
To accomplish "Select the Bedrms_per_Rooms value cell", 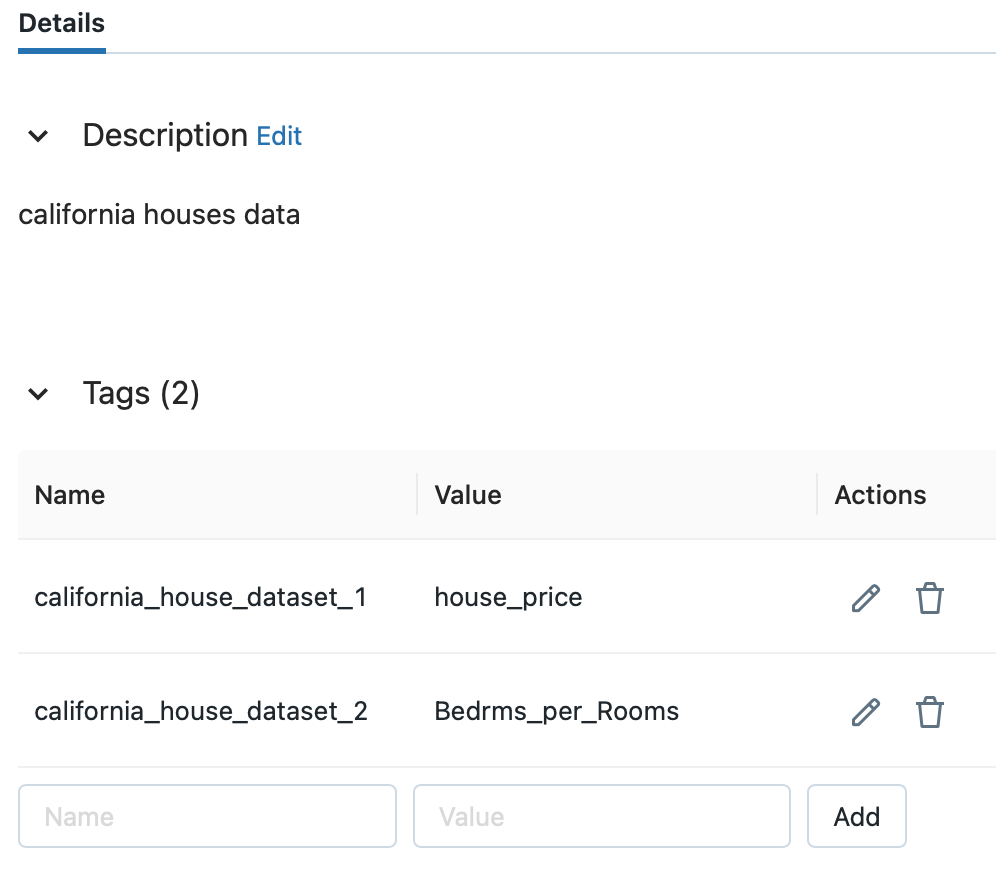I will [556, 711].
